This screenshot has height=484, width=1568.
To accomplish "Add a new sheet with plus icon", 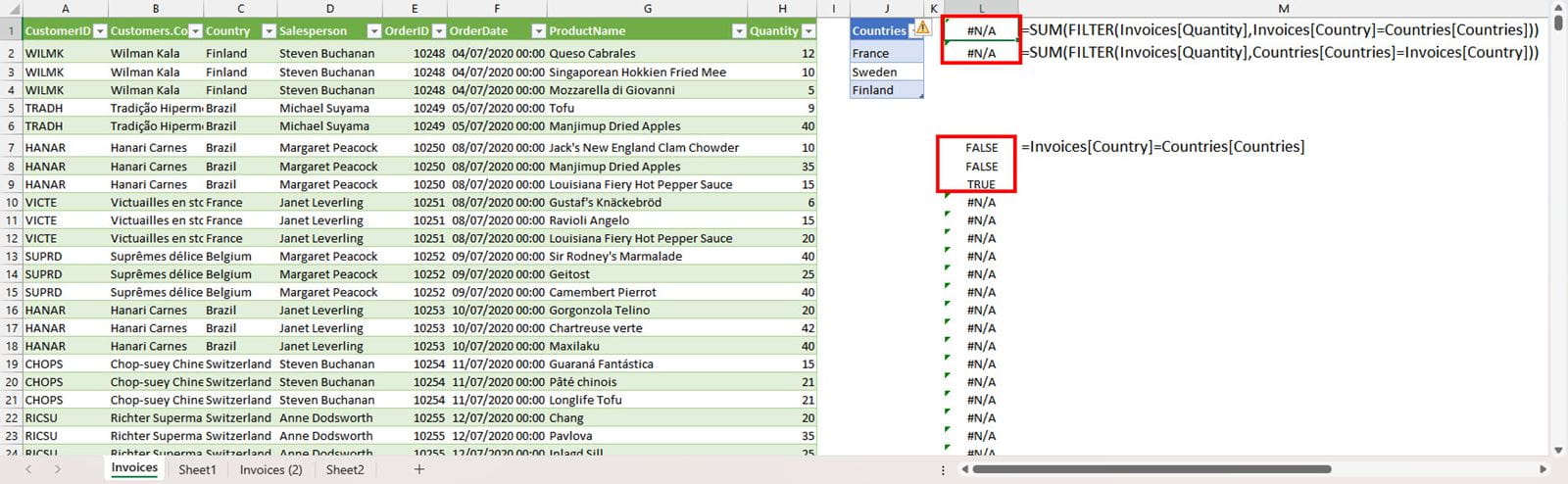I will click(x=419, y=469).
